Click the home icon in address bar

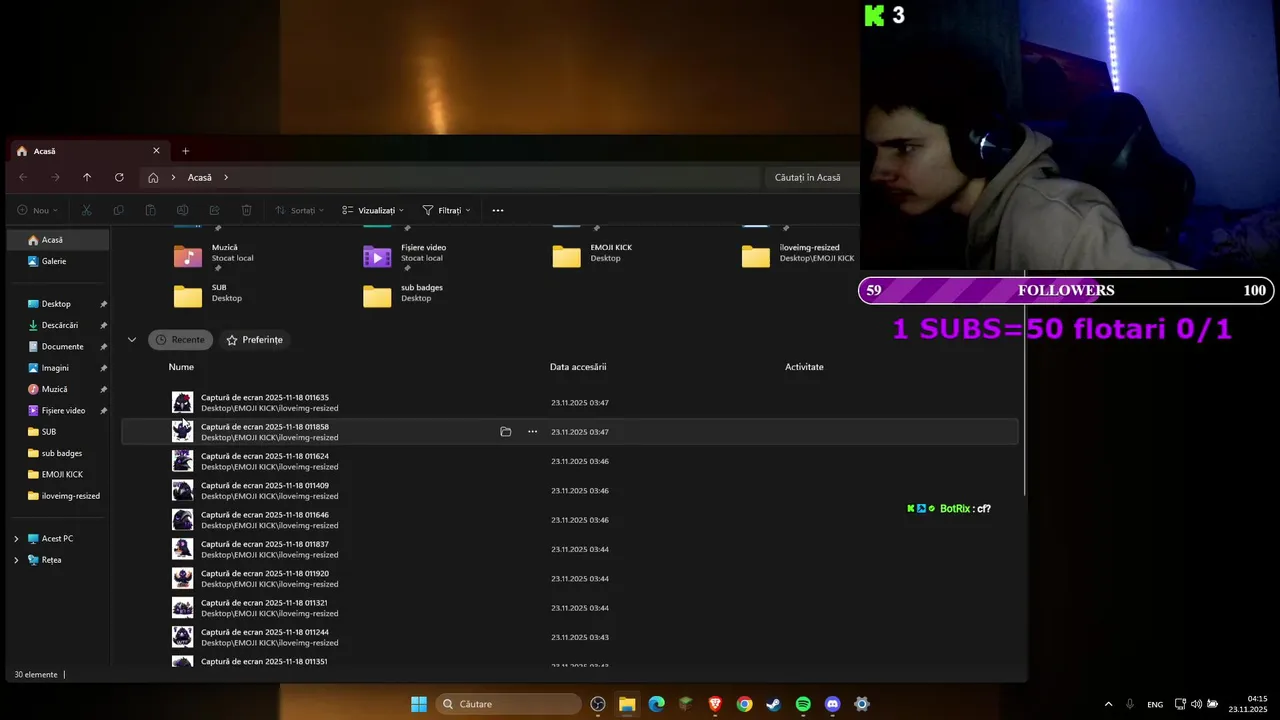(x=153, y=177)
